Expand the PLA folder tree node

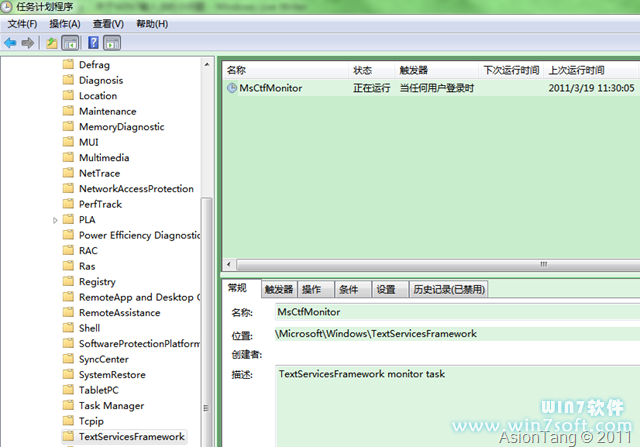[55, 220]
